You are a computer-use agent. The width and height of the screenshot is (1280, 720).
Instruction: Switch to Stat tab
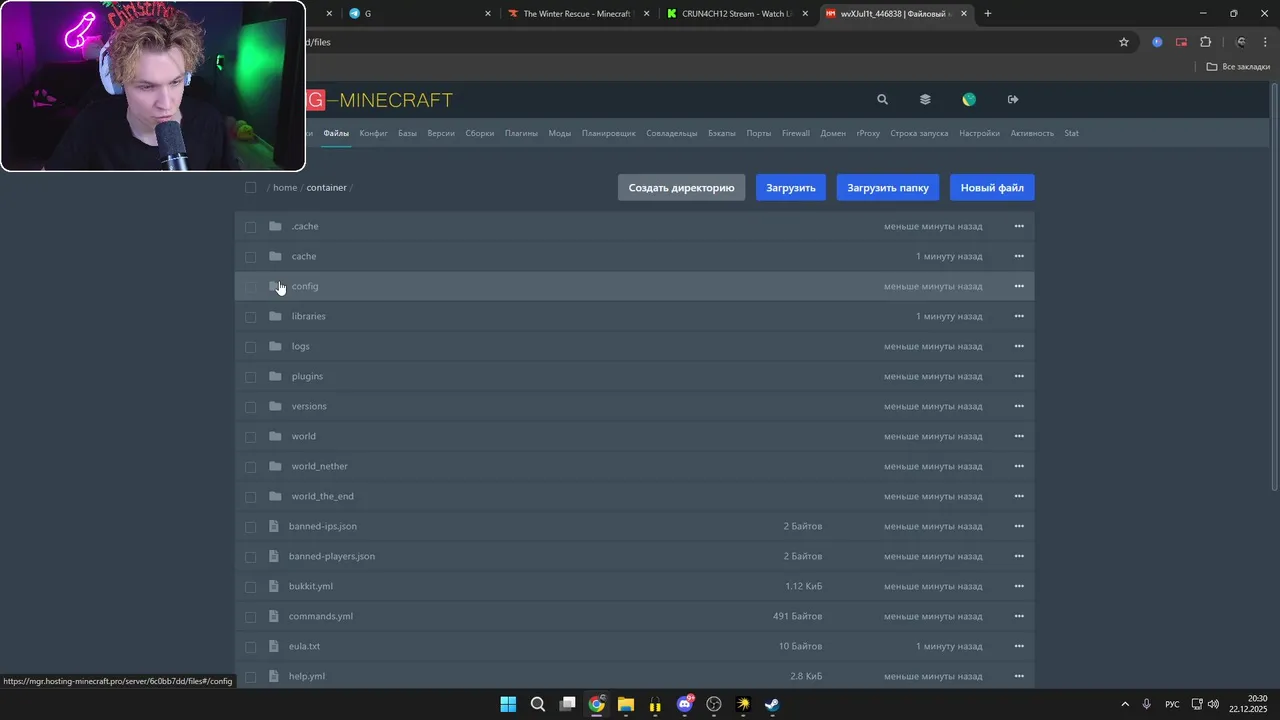coord(1071,133)
